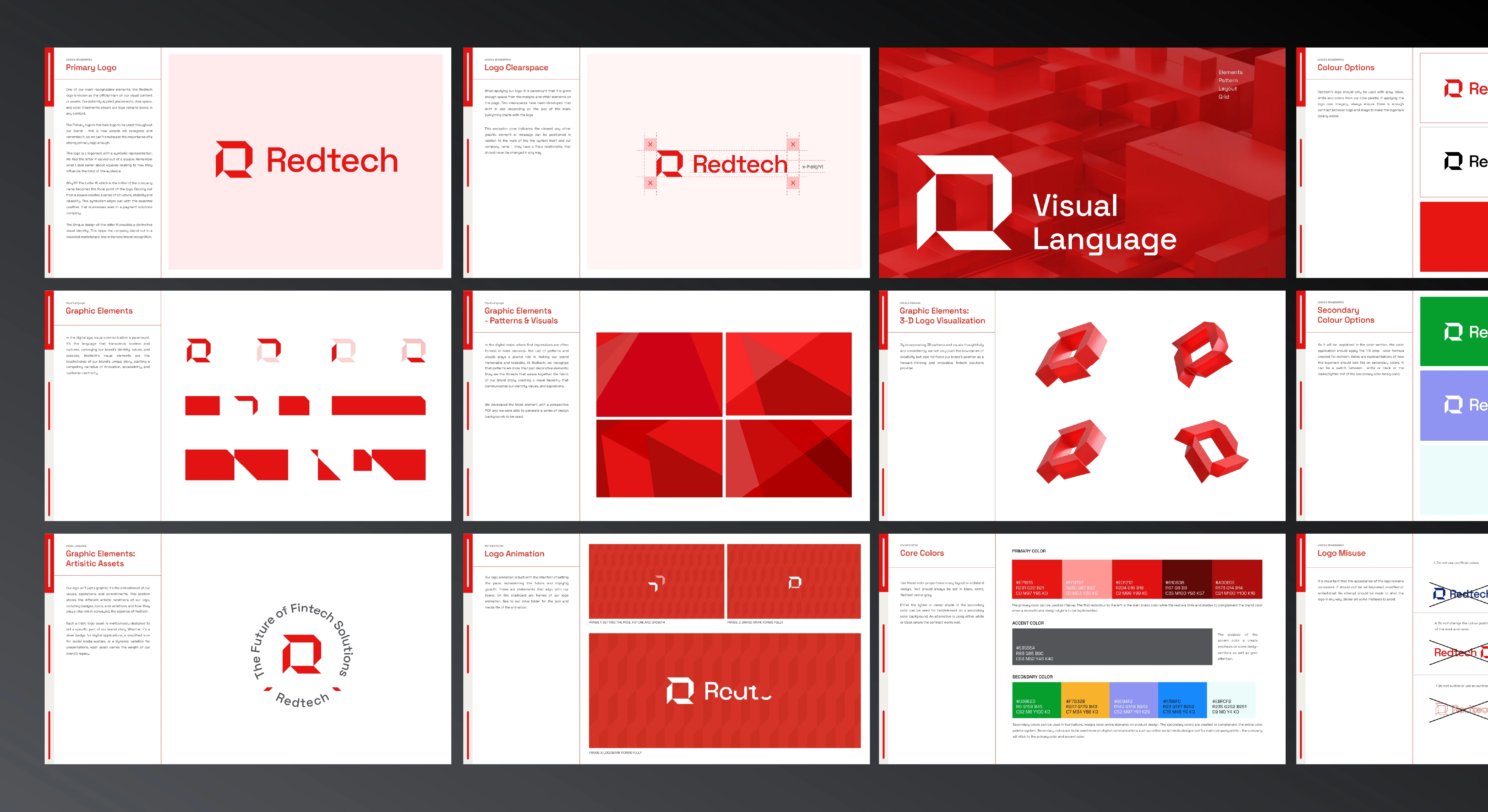Click the 'Secondary Colour Options' heading
The width and height of the screenshot is (1488, 812).
point(1345,315)
